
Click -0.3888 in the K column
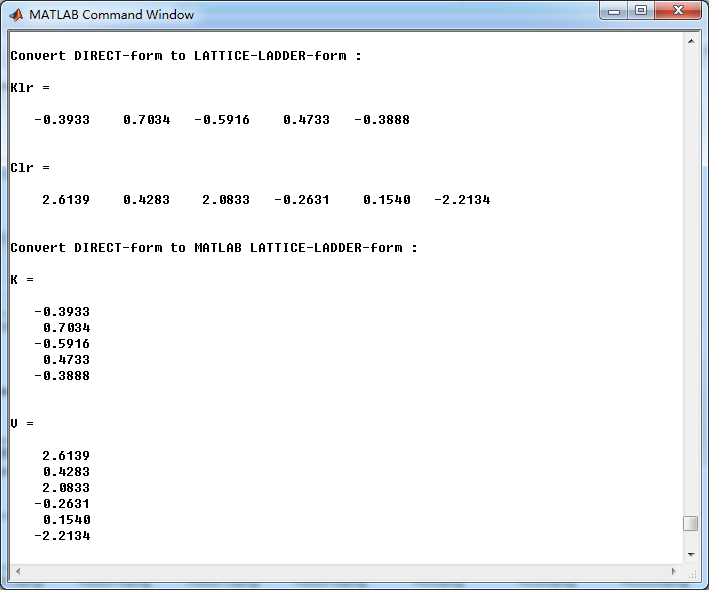(x=62, y=376)
